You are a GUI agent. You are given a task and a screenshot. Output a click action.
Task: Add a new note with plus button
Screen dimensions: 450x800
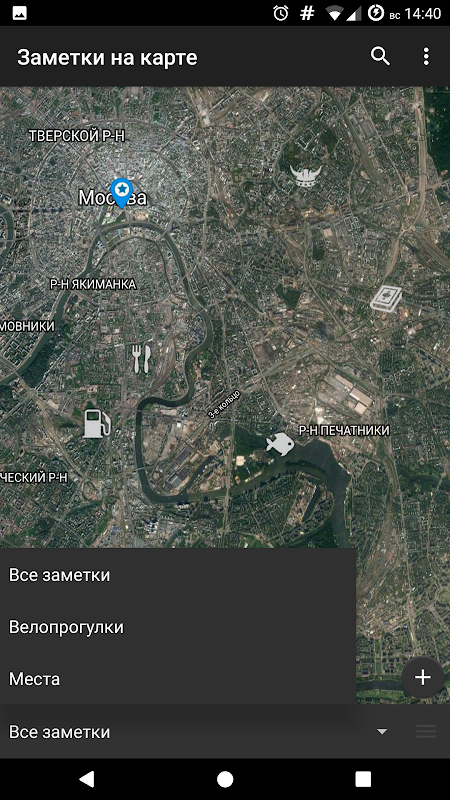(x=422, y=678)
